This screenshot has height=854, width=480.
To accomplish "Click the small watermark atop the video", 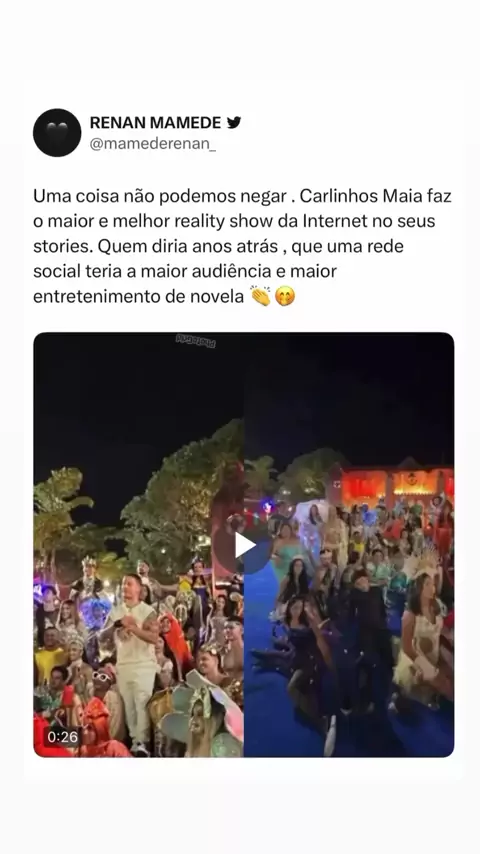I will point(196,341).
